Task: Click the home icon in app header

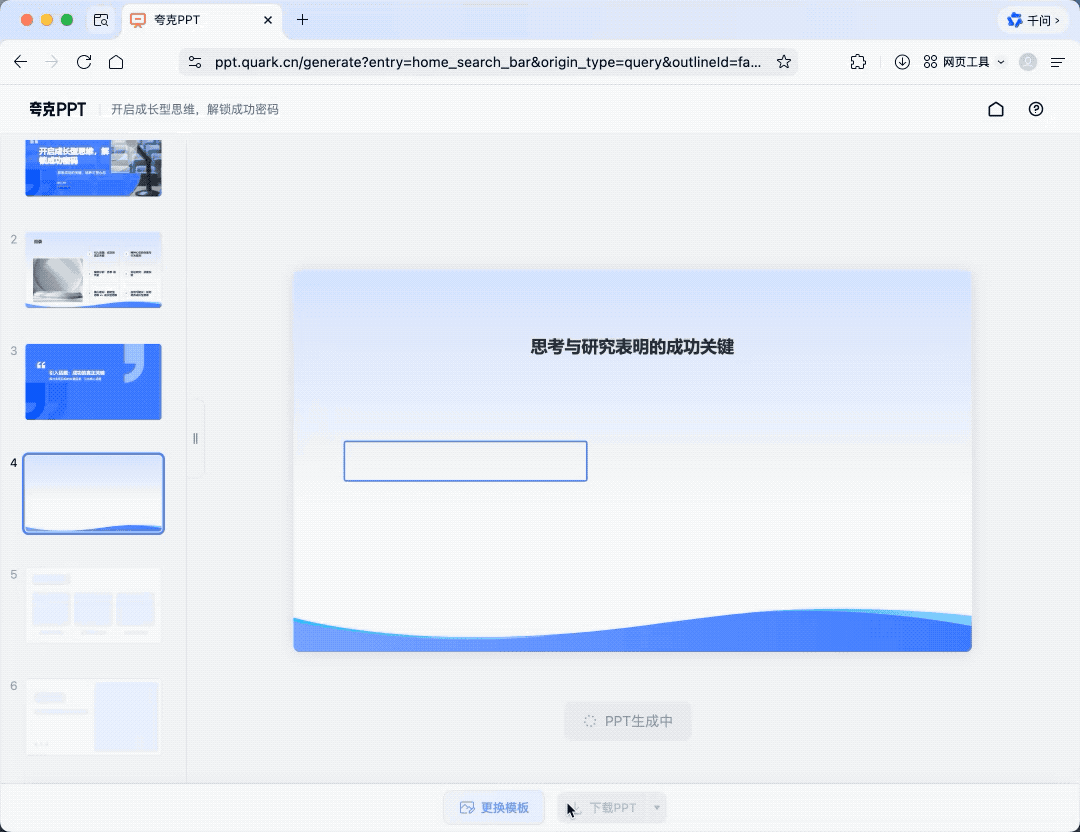Action: pos(995,109)
